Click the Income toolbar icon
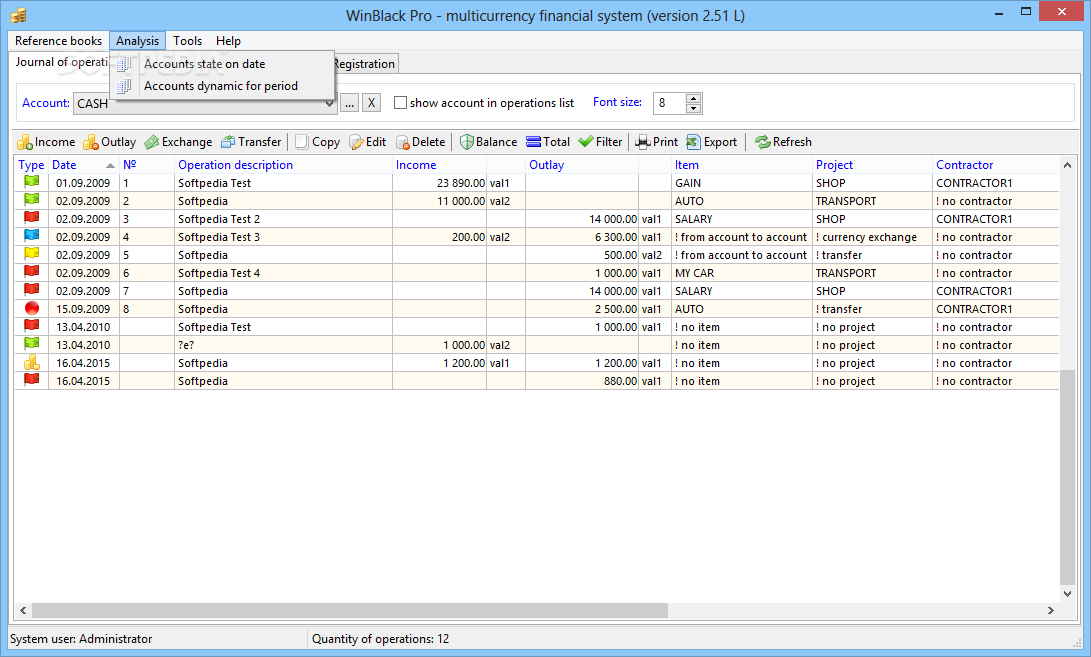The height and width of the screenshot is (657, 1091). pos(25,142)
